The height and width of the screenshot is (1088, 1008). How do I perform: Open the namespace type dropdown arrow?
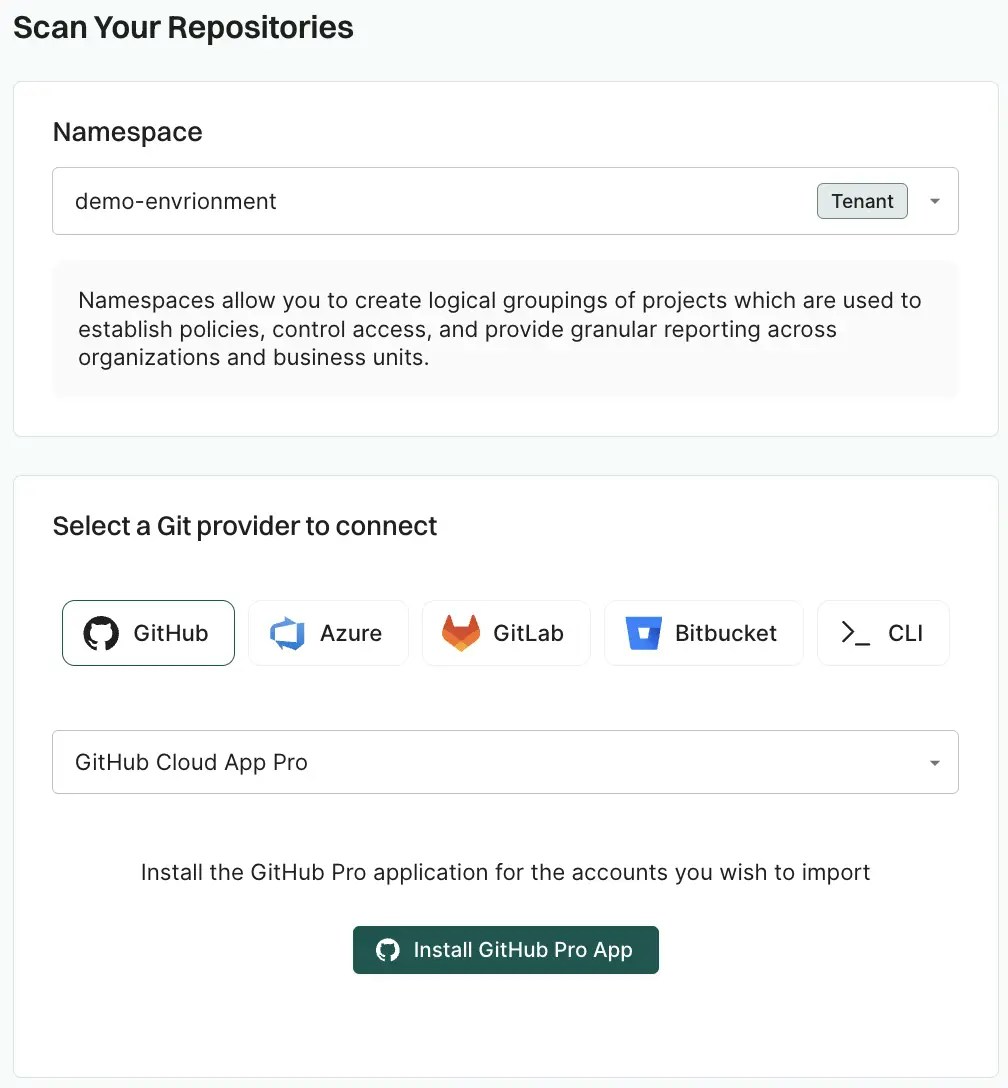934,201
